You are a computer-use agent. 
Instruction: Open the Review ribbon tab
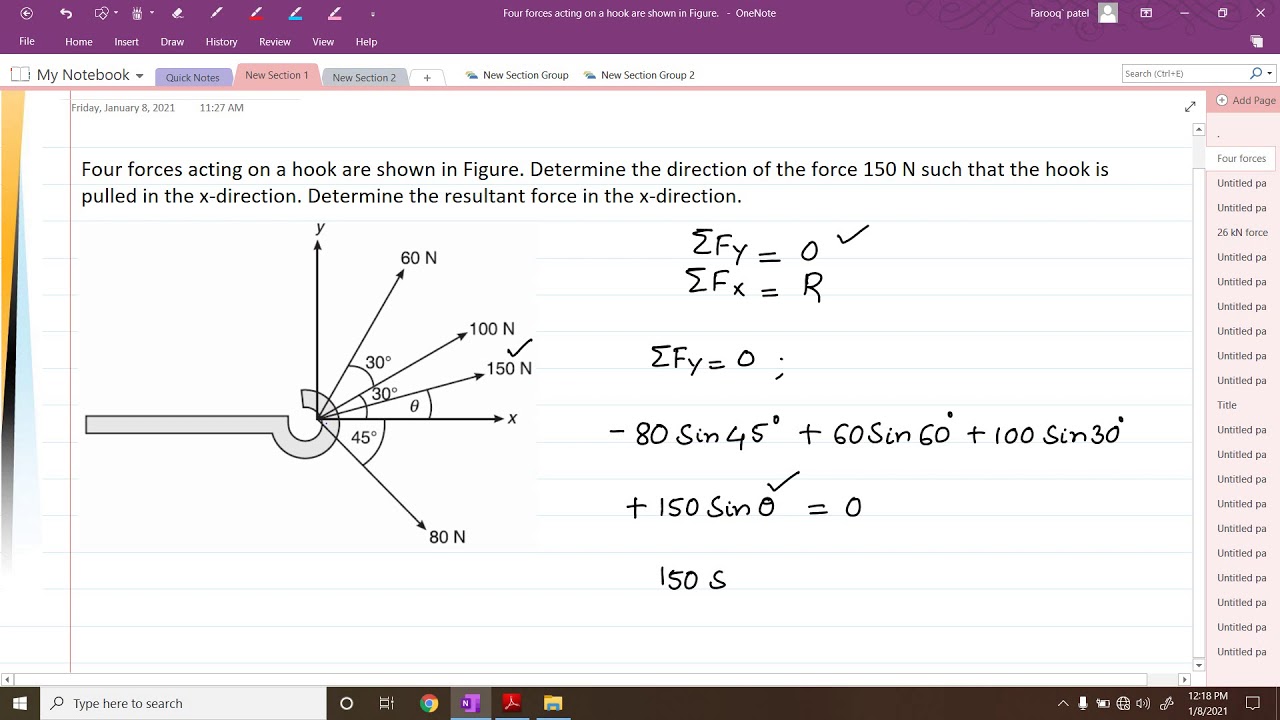click(275, 42)
